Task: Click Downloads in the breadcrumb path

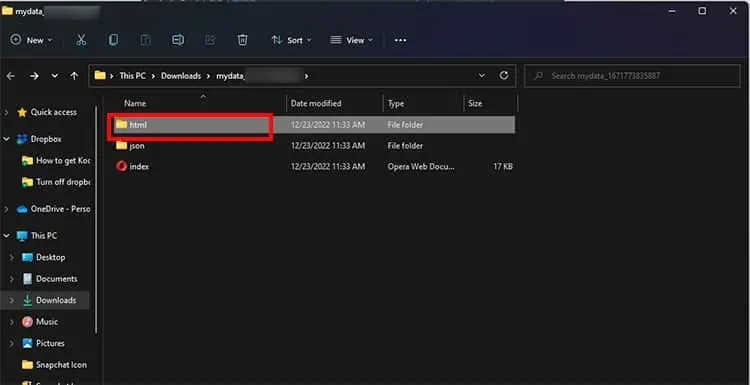Action: [181, 76]
